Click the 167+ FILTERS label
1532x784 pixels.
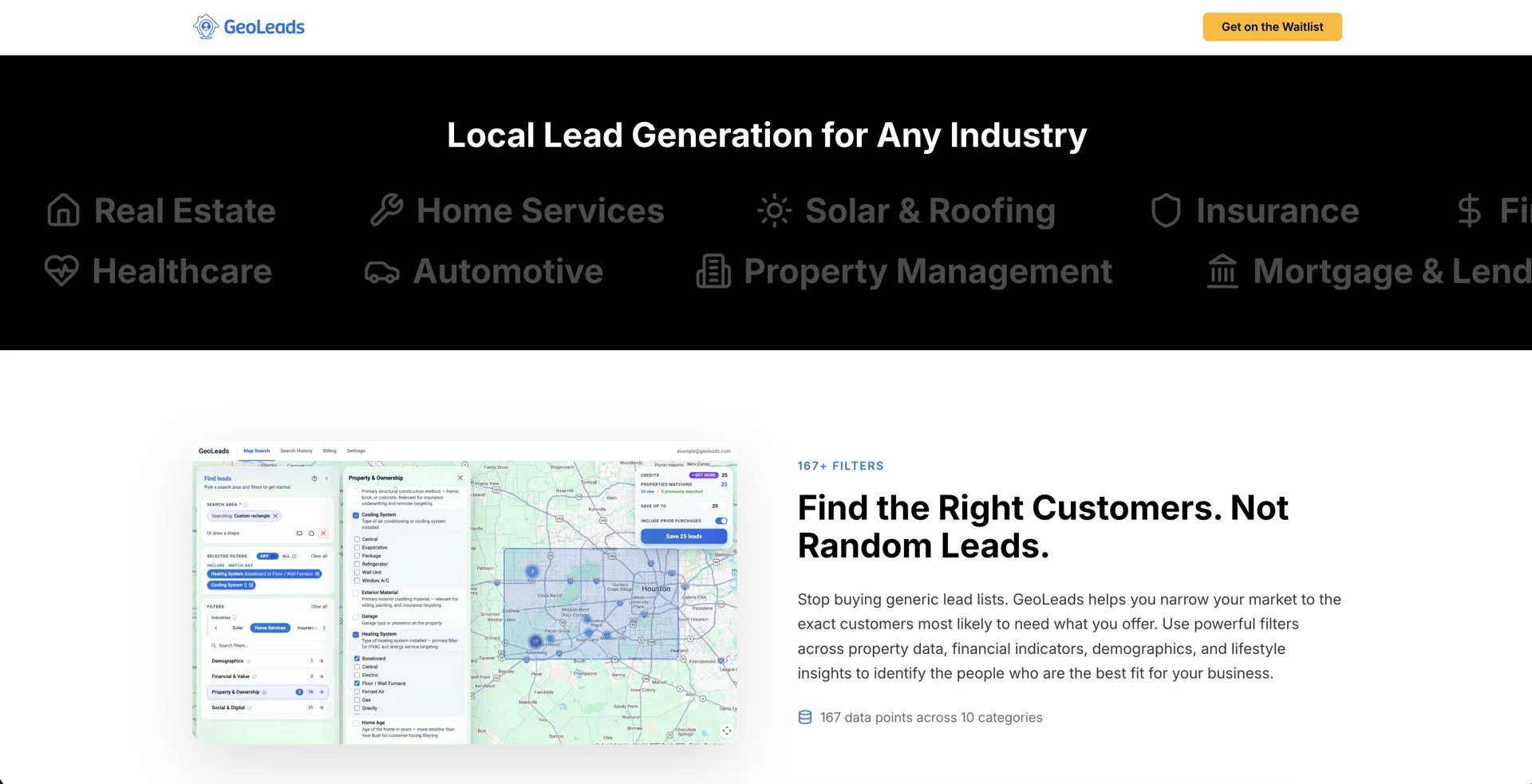tap(840, 466)
